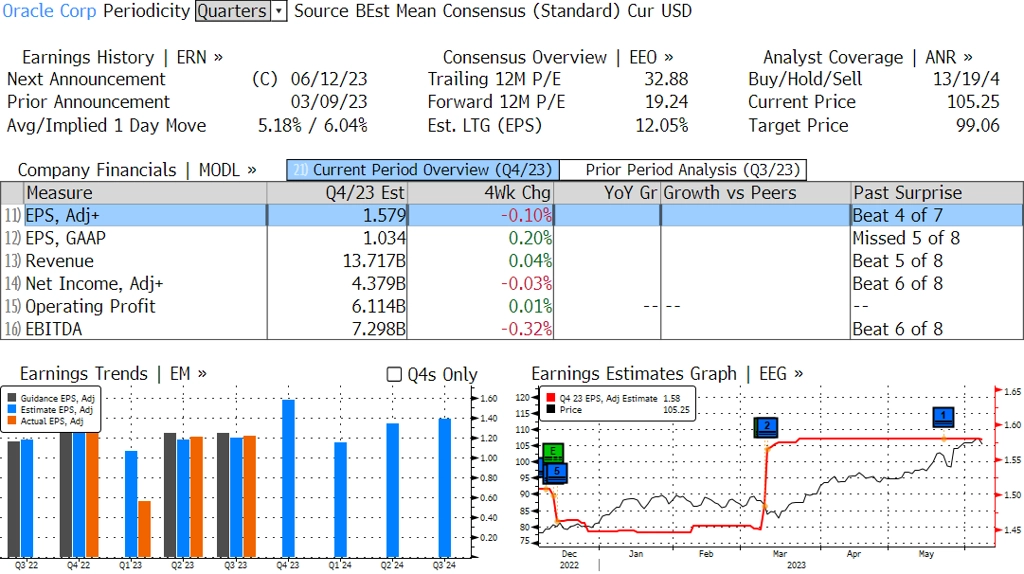Click the red Q4 23 EPS Estimate legend swatch
Viewport: 1024px width, 574px height.
pos(551,398)
